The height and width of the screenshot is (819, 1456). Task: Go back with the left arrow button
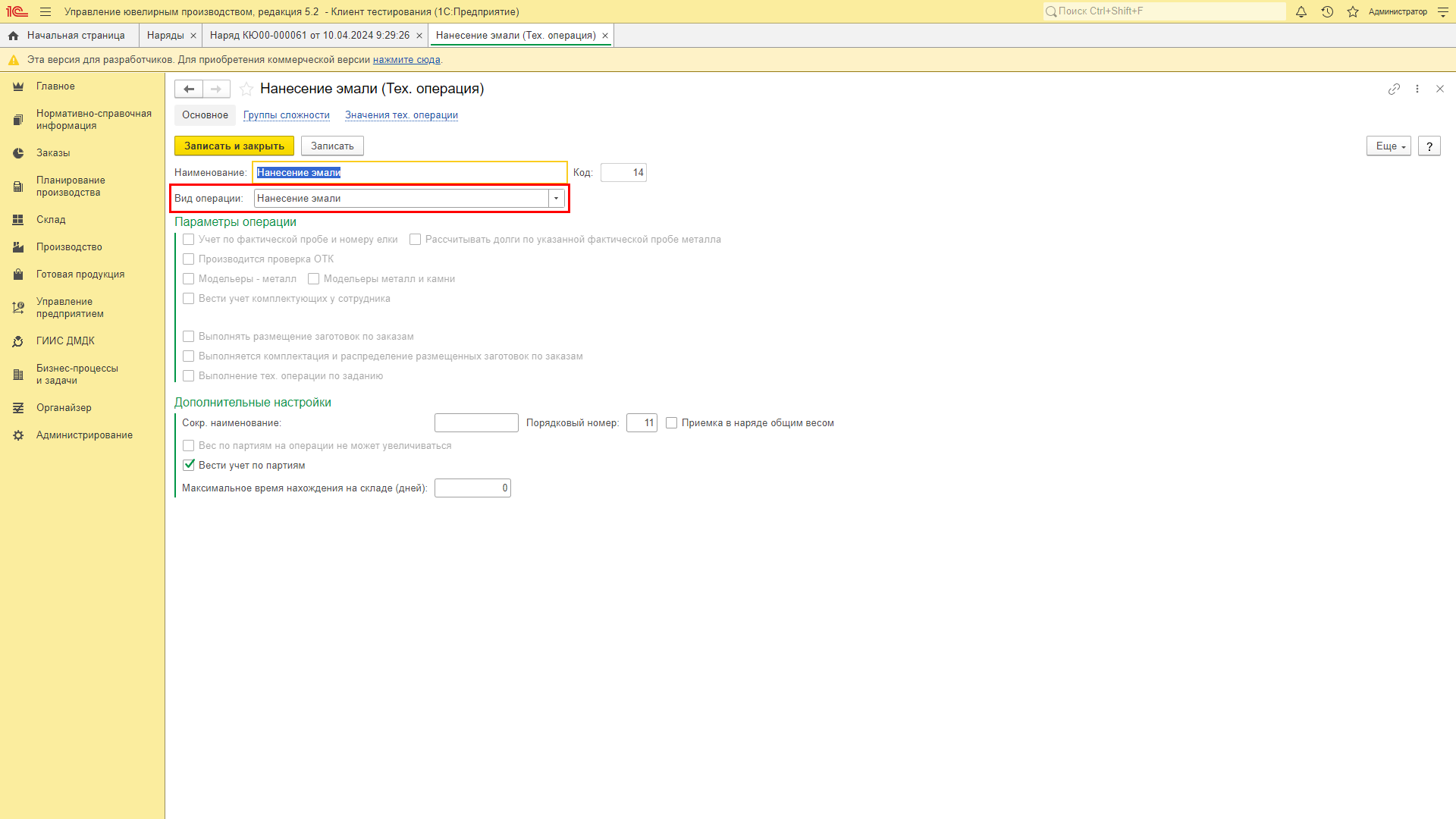click(x=189, y=89)
